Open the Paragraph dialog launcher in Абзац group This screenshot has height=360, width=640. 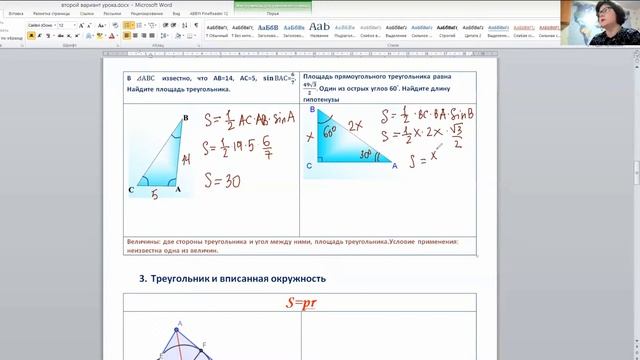[x=199, y=46]
